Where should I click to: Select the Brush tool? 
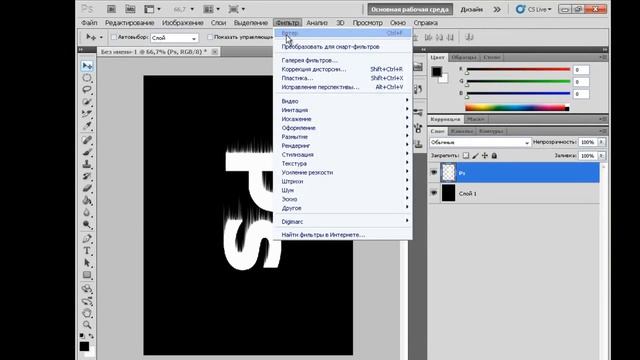[87, 152]
